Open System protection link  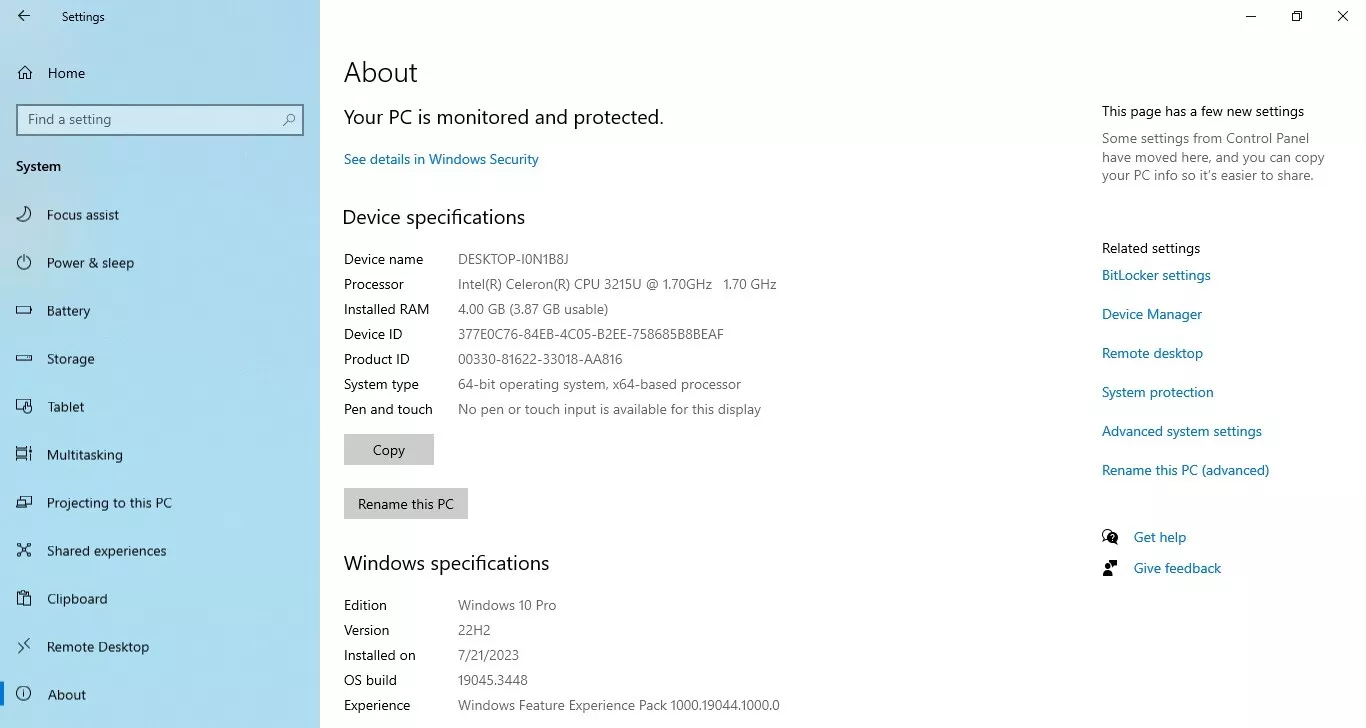coord(1158,392)
